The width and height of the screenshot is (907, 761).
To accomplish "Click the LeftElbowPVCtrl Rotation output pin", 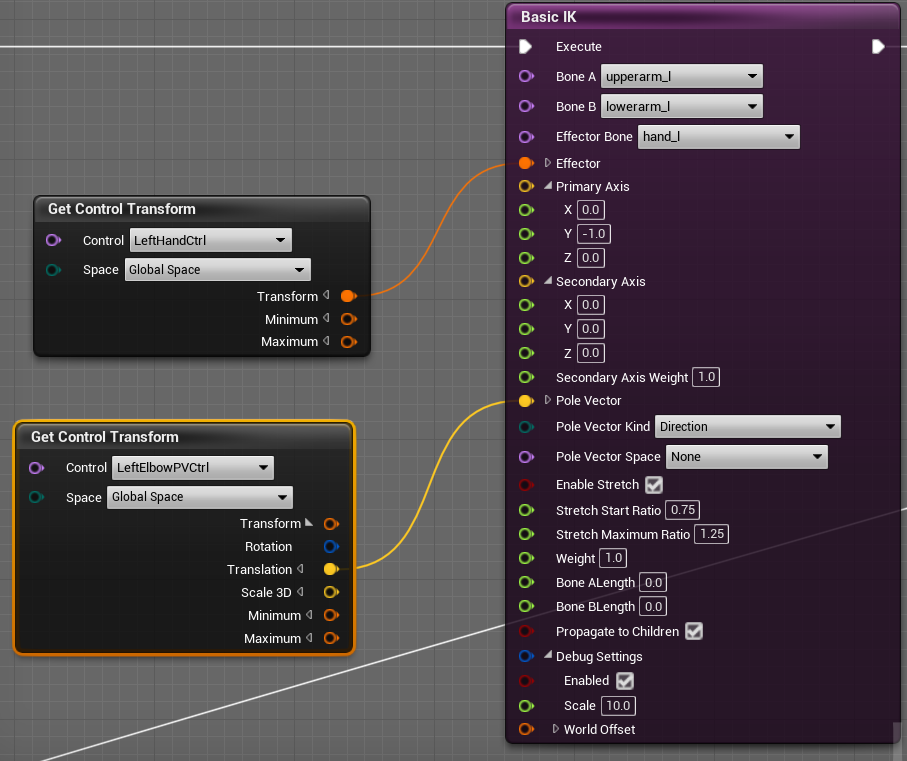I will pyautogui.click(x=331, y=546).
